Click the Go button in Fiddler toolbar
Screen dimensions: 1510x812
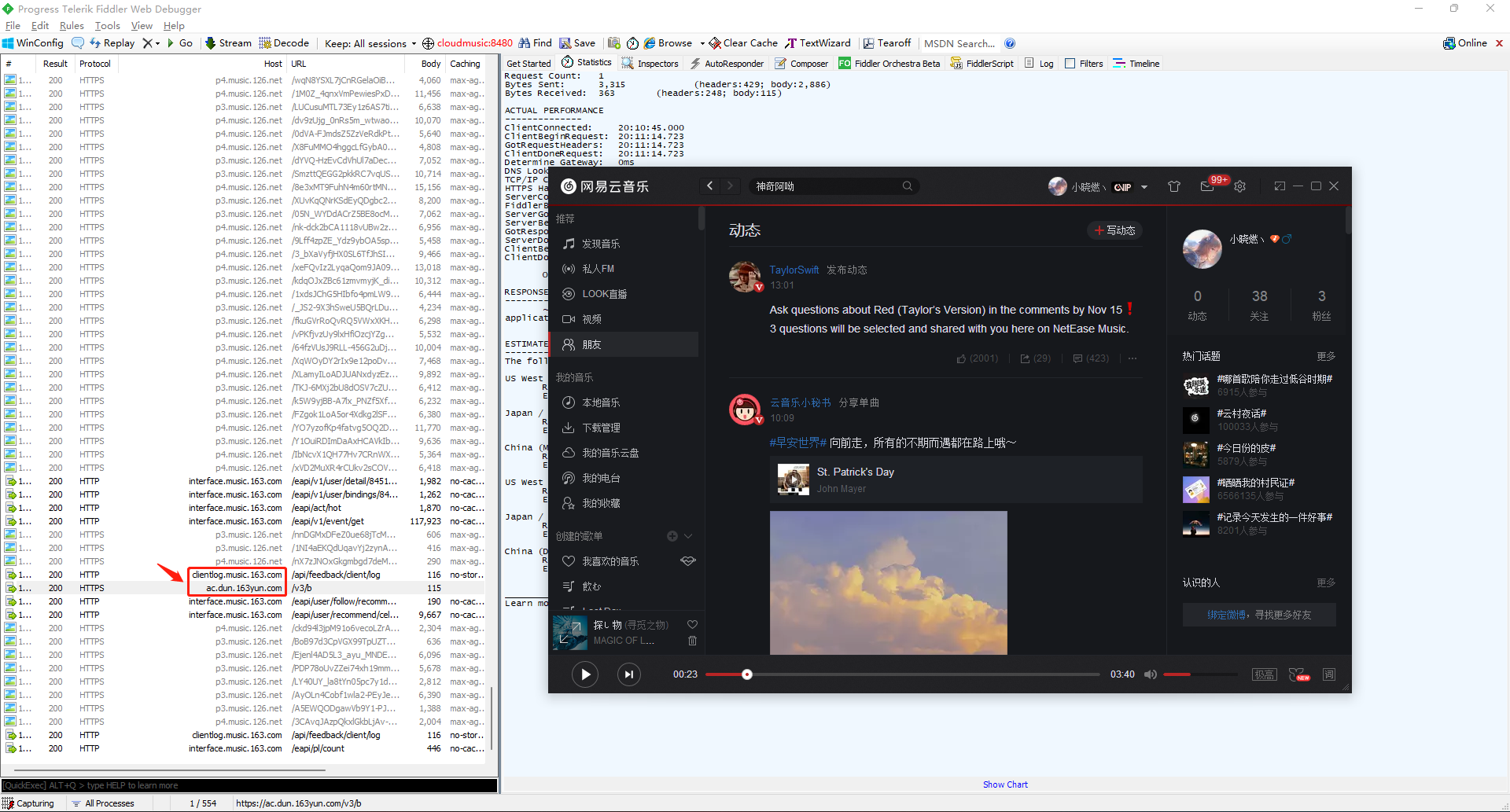pyautogui.click(x=180, y=43)
